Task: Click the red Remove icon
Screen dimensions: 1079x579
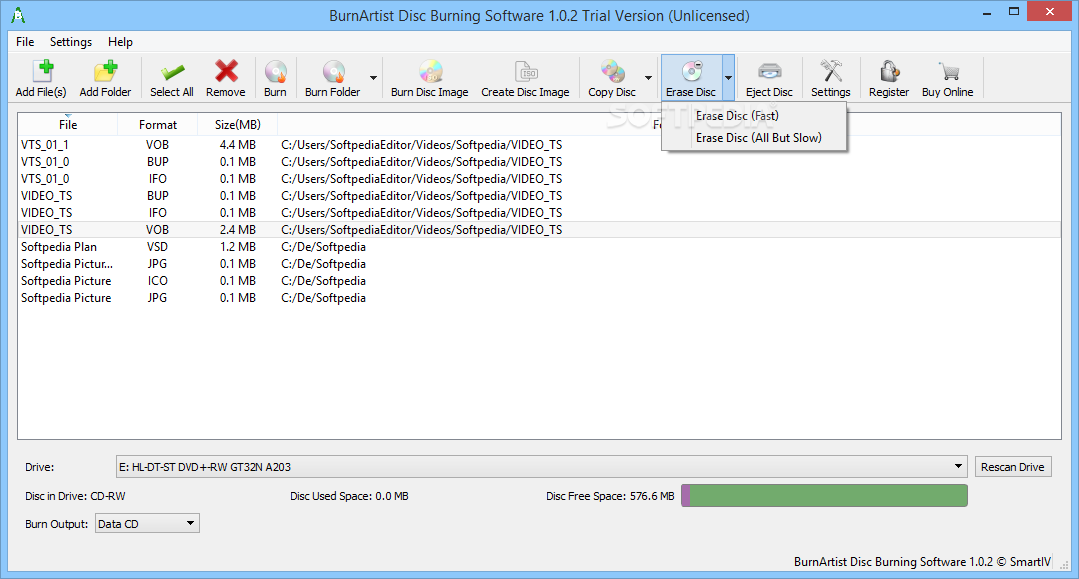Action: [x=226, y=71]
